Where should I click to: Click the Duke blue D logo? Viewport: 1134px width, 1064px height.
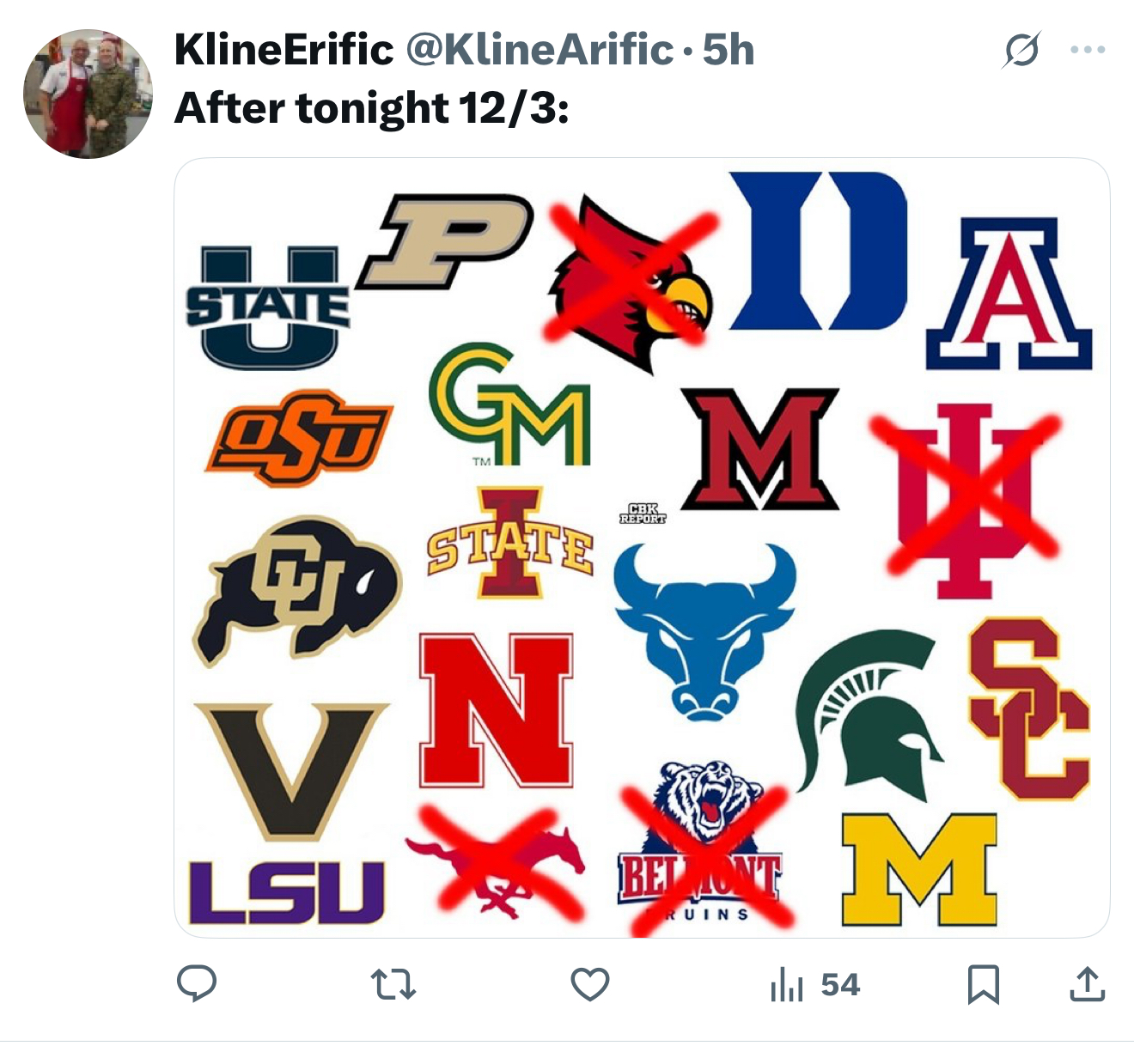[818, 251]
